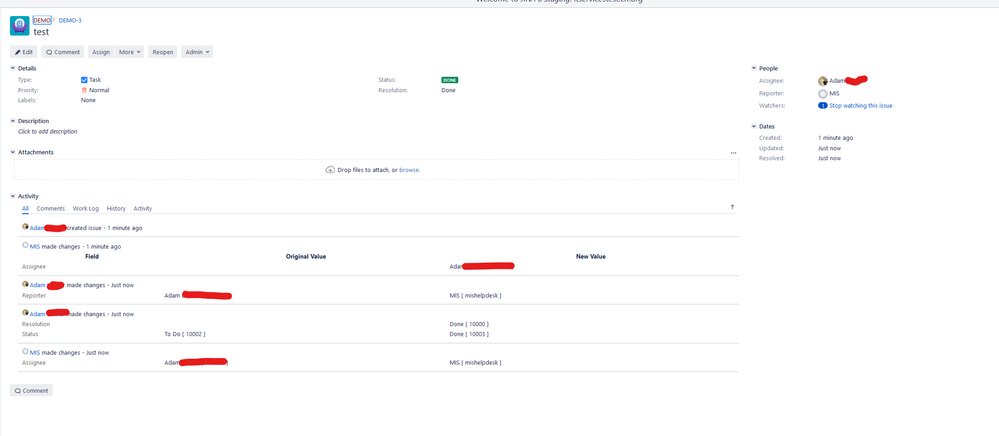This screenshot has width=999, height=436.
Task: Click MIS link in 'Just now' change entry
Action: [35, 352]
